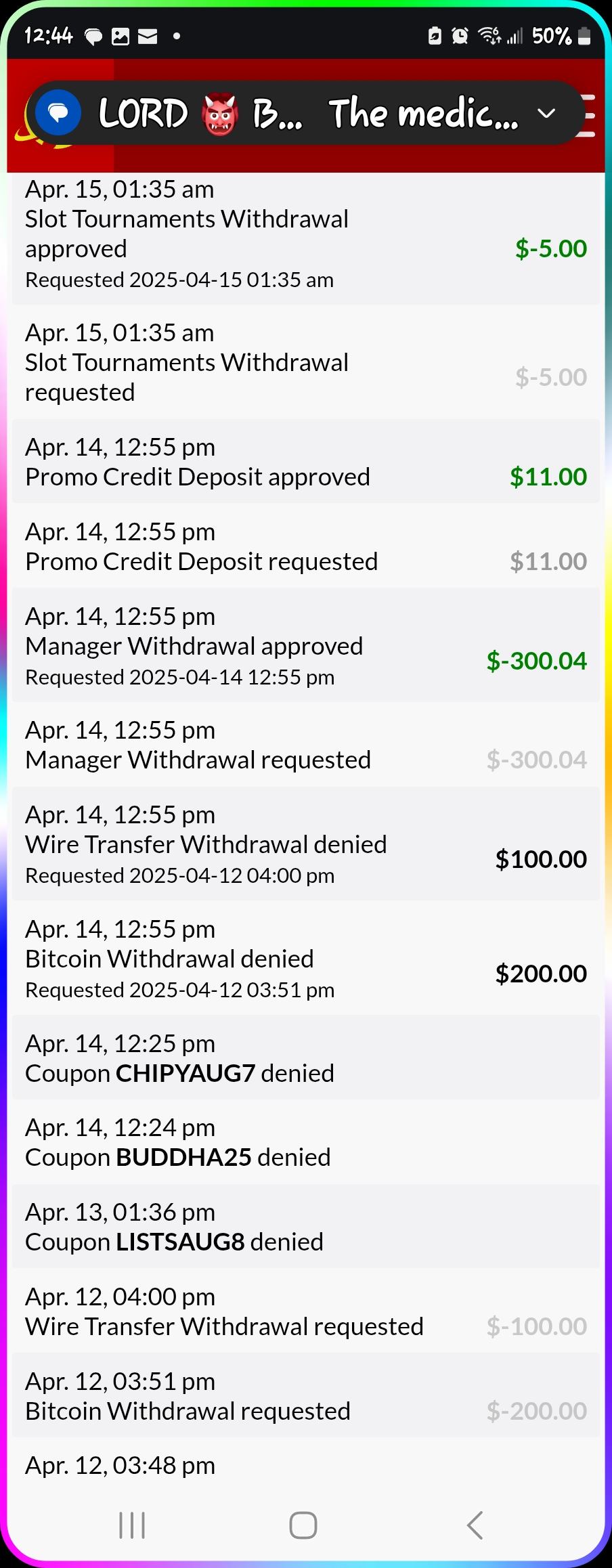
Task: Expand the notification with the chevron arrow
Action: [546, 114]
